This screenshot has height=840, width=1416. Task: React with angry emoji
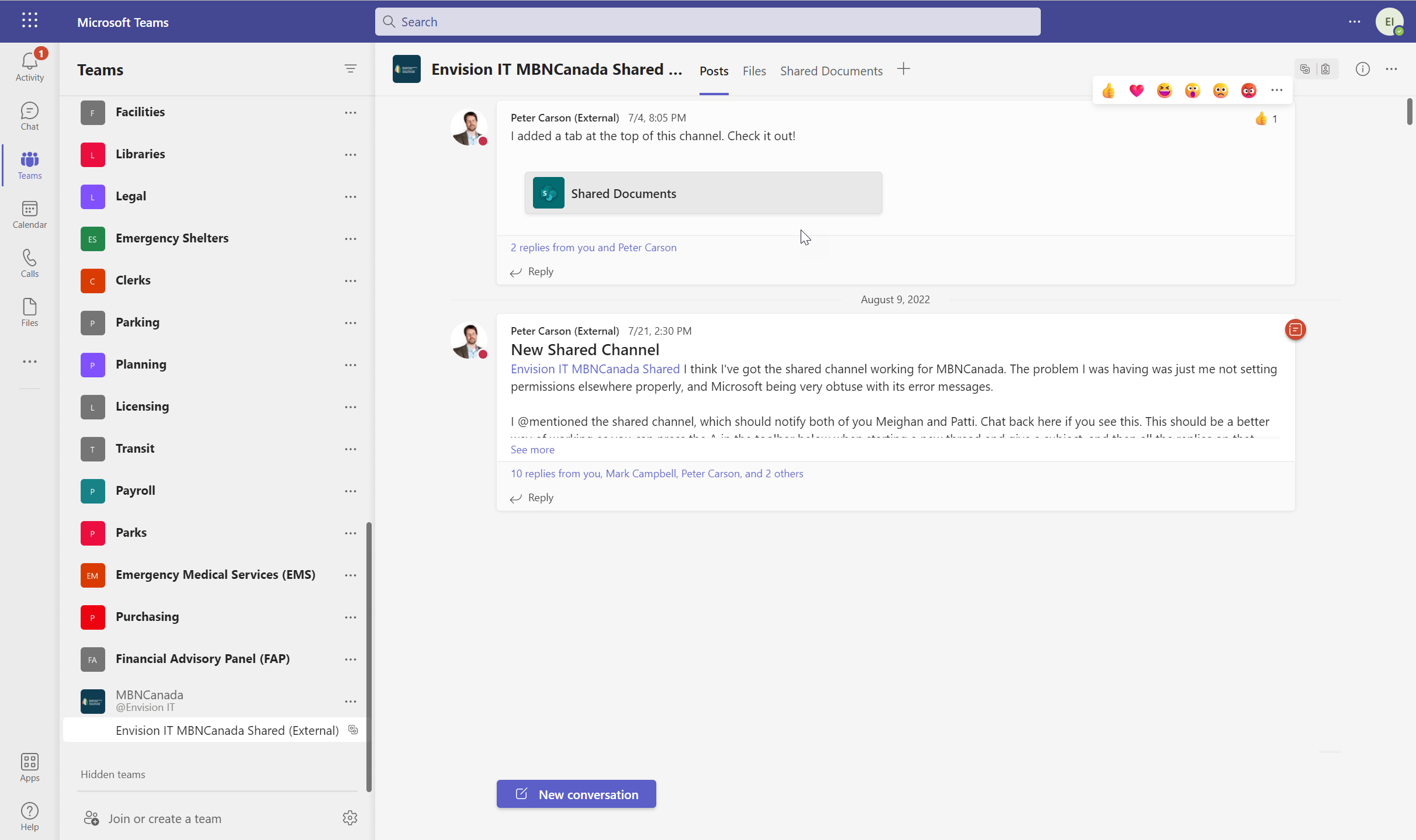point(1248,91)
